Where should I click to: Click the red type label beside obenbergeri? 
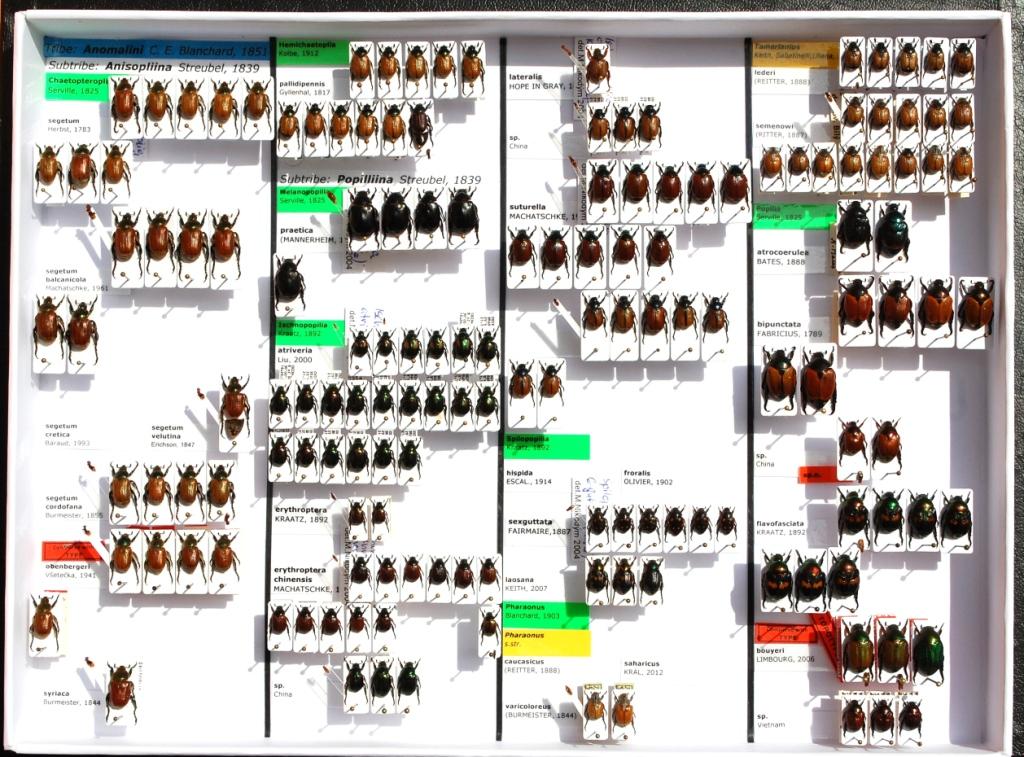click(71, 551)
